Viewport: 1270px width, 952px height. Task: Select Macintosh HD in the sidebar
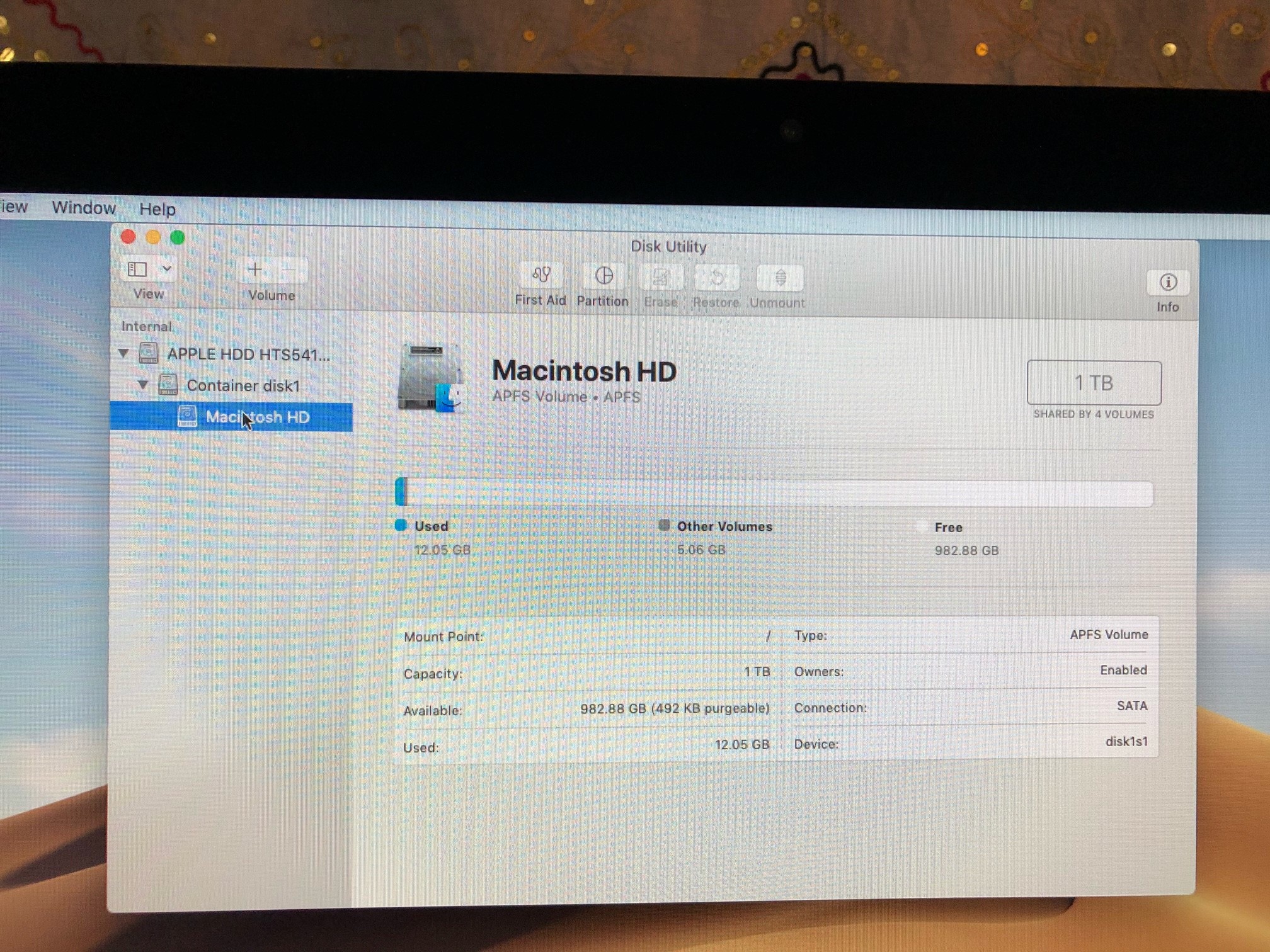tap(257, 417)
